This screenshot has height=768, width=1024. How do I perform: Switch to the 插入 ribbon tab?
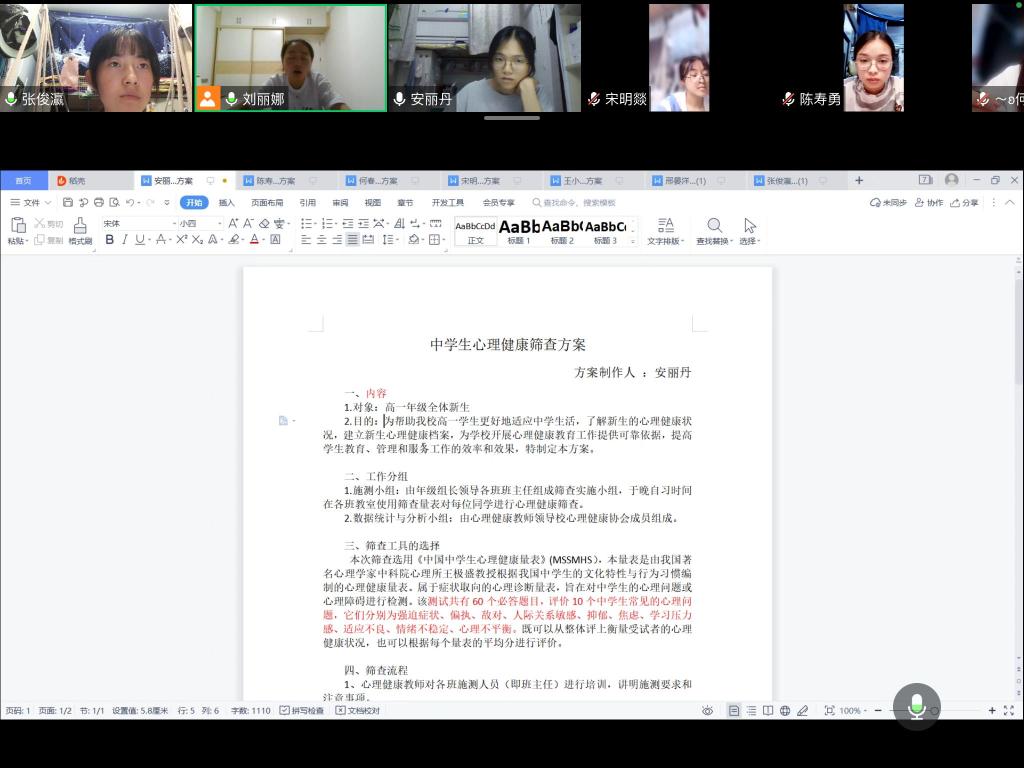pos(227,203)
